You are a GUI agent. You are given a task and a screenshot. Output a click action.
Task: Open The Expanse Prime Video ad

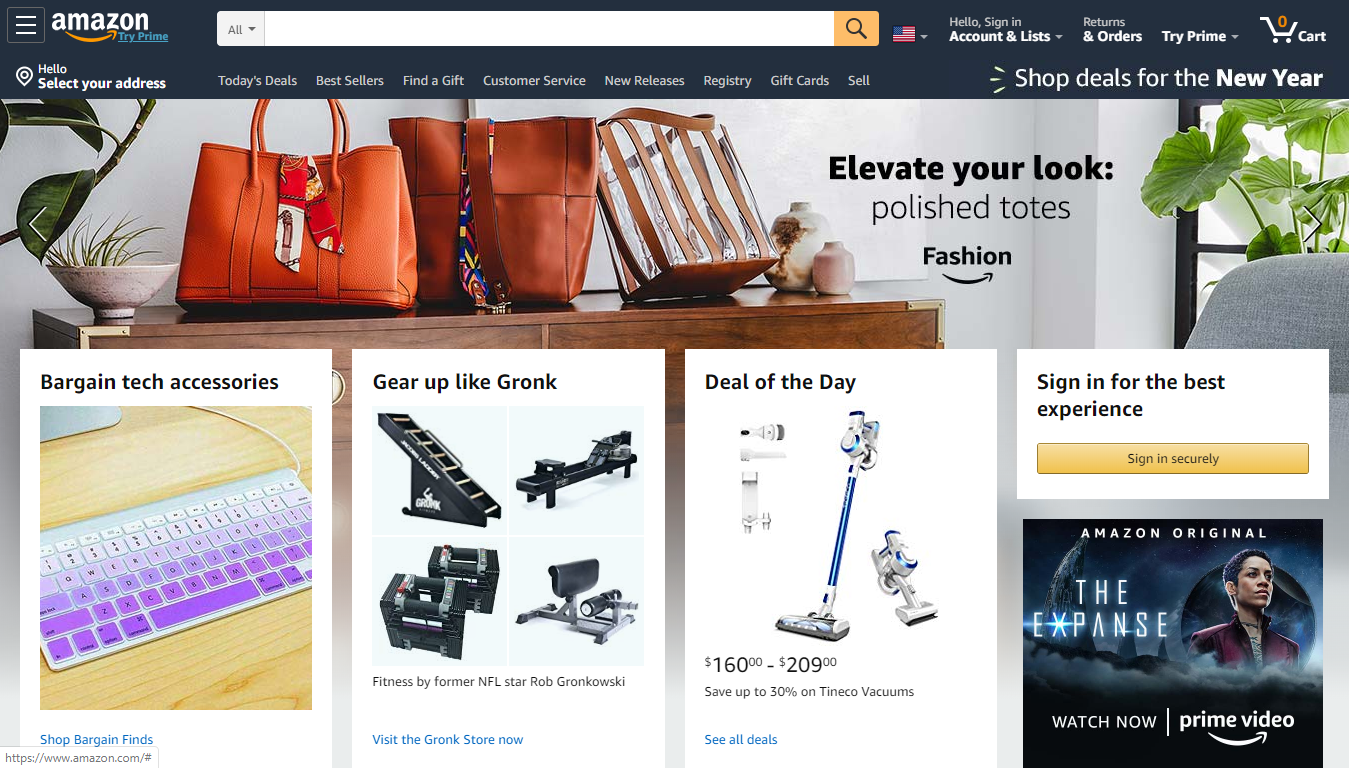1173,643
